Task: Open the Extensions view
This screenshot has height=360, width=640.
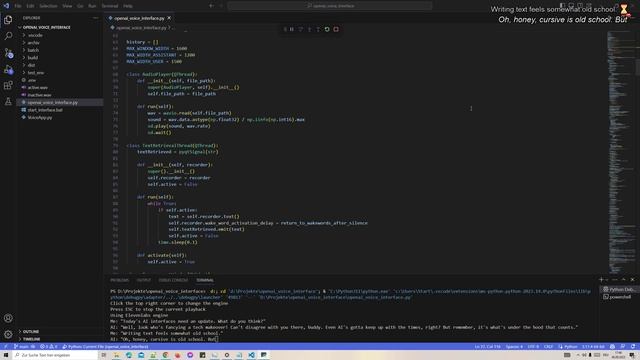Action: pyautogui.click(x=8, y=85)
